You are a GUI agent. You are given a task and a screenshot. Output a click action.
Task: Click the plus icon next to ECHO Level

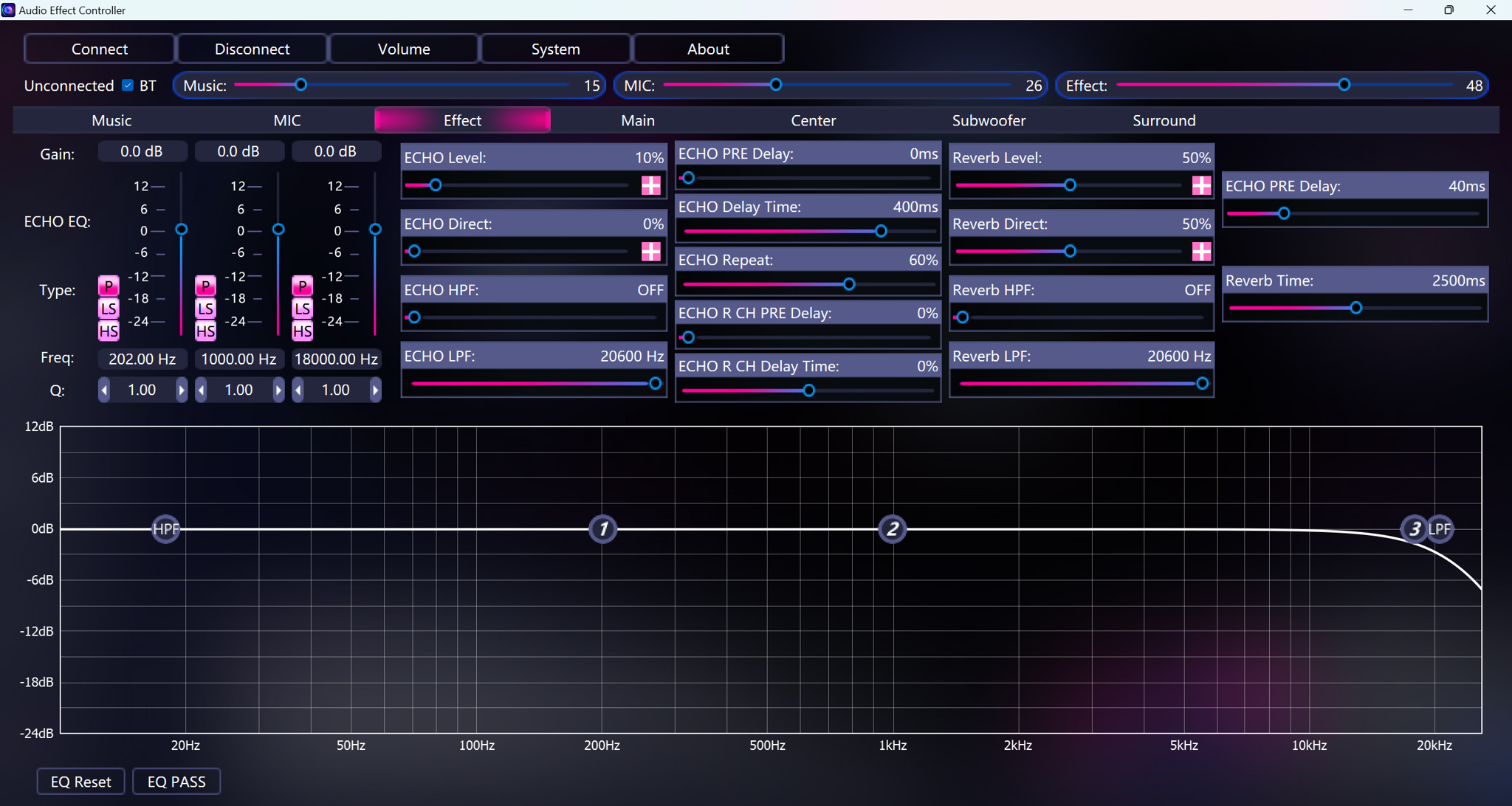[650, 185]
